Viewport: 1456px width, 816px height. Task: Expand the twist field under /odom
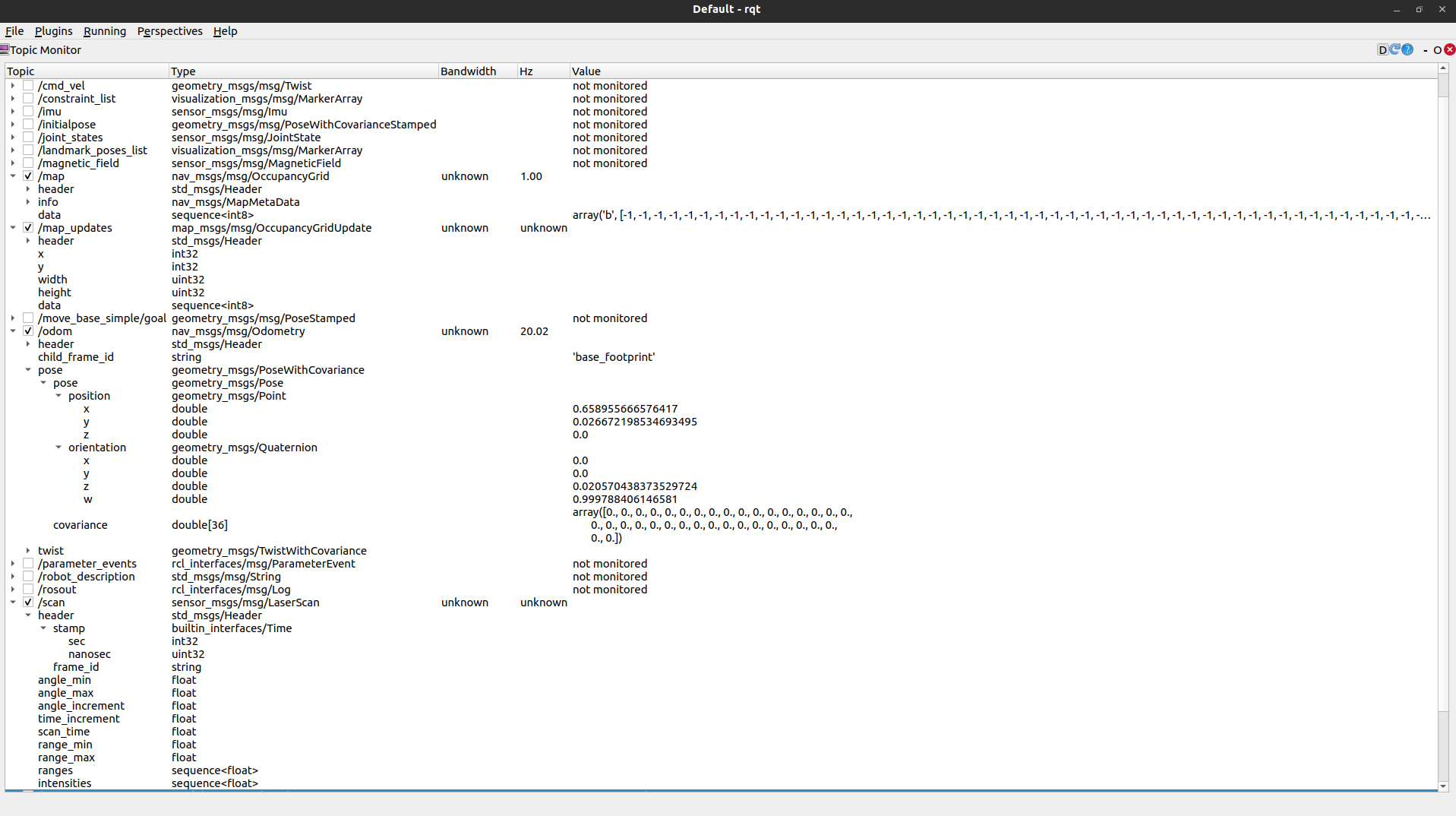pos(28,550)
